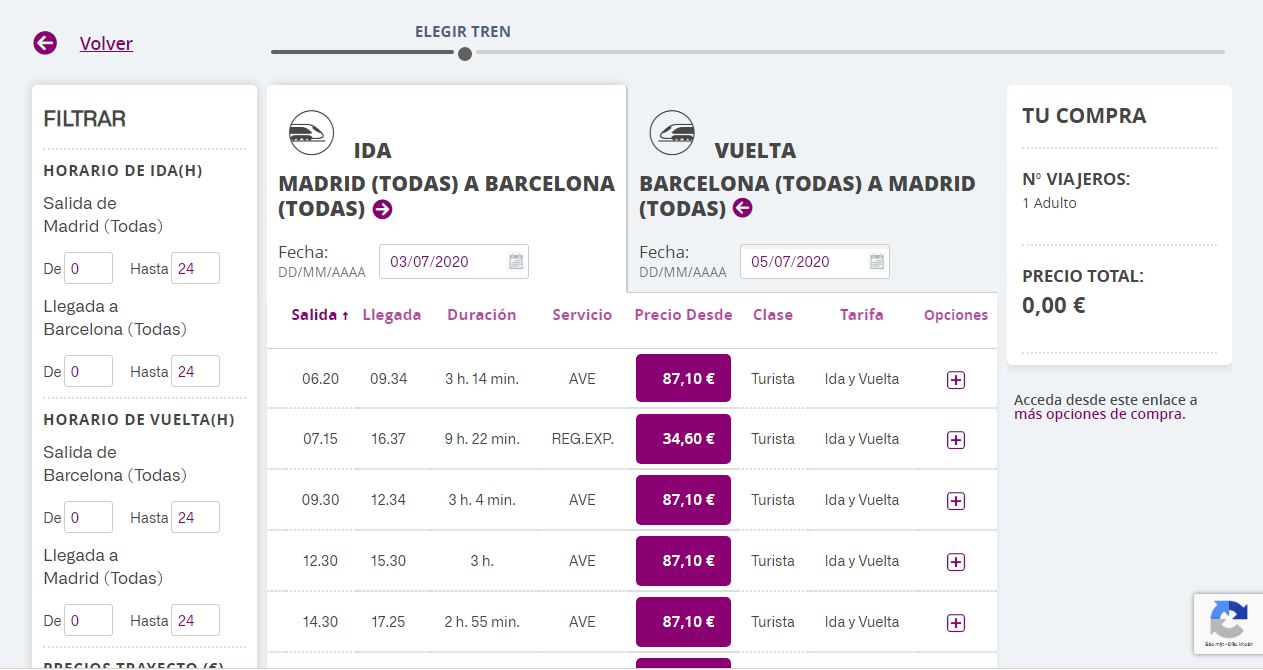Expand options for the 07.15 REG.EXP. train
Screen dimensions: 1263x670
[955, 440]
